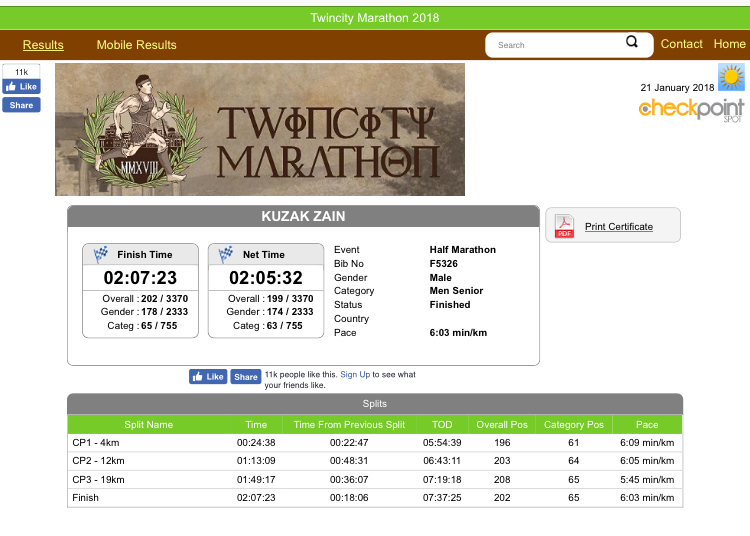Click Finish Time gender rank 178 / 2333
The height and width of the screenshot is (536, 750).
(x=164, y=312)
